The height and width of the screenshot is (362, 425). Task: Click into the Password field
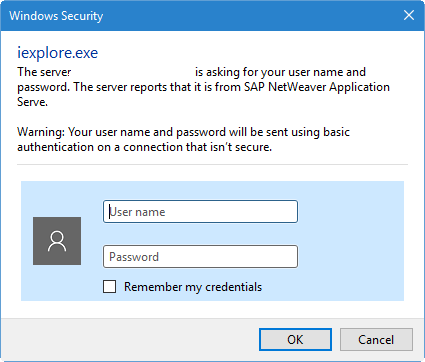tap(200, 257)
